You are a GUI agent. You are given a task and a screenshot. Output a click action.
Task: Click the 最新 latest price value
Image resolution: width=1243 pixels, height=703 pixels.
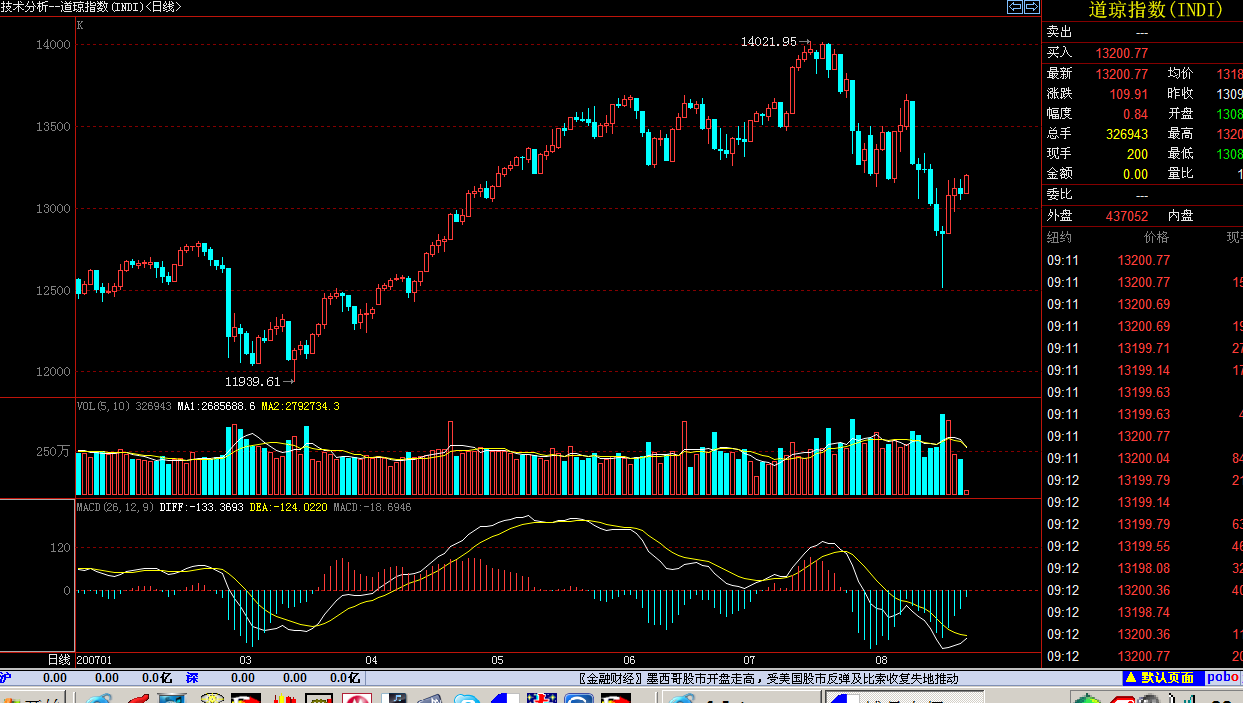[x=1122, y=74]
